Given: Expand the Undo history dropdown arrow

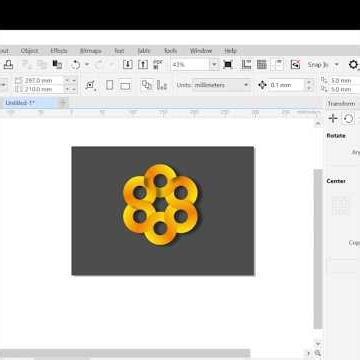Looking at the screenshot, I should (x=87, y=65).
